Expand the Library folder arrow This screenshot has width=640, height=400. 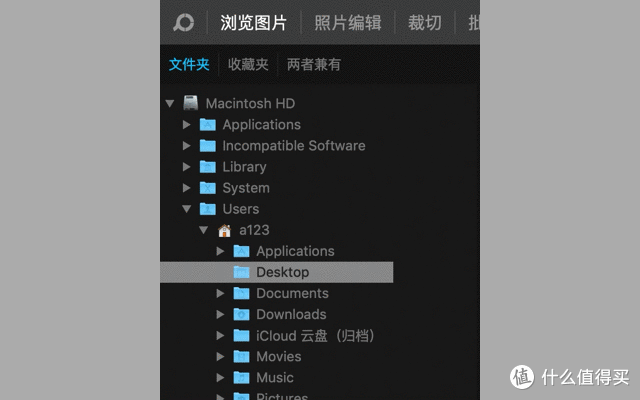tap(187, 167)
